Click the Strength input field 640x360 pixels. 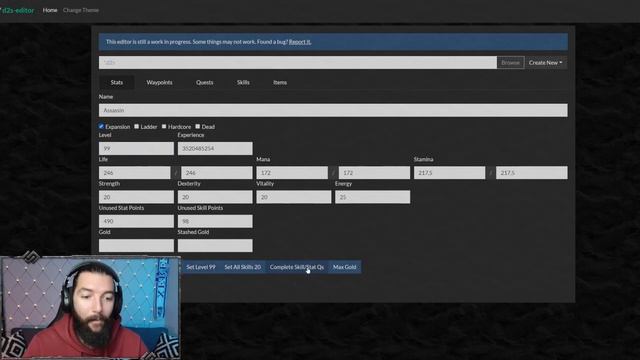pyautogui.click(x=136, y=197)
